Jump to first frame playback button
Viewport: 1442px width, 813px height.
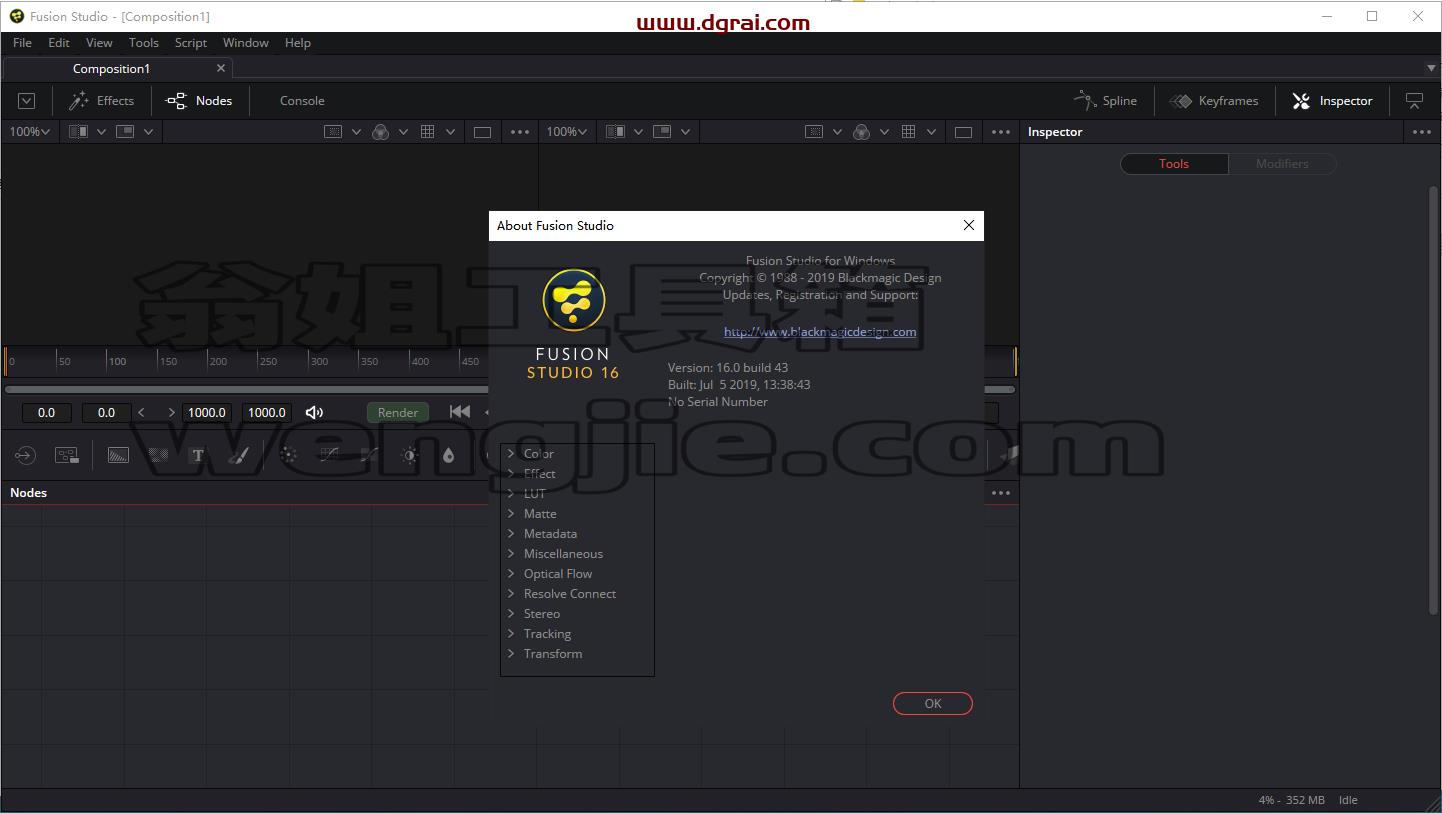pos(460,412)
